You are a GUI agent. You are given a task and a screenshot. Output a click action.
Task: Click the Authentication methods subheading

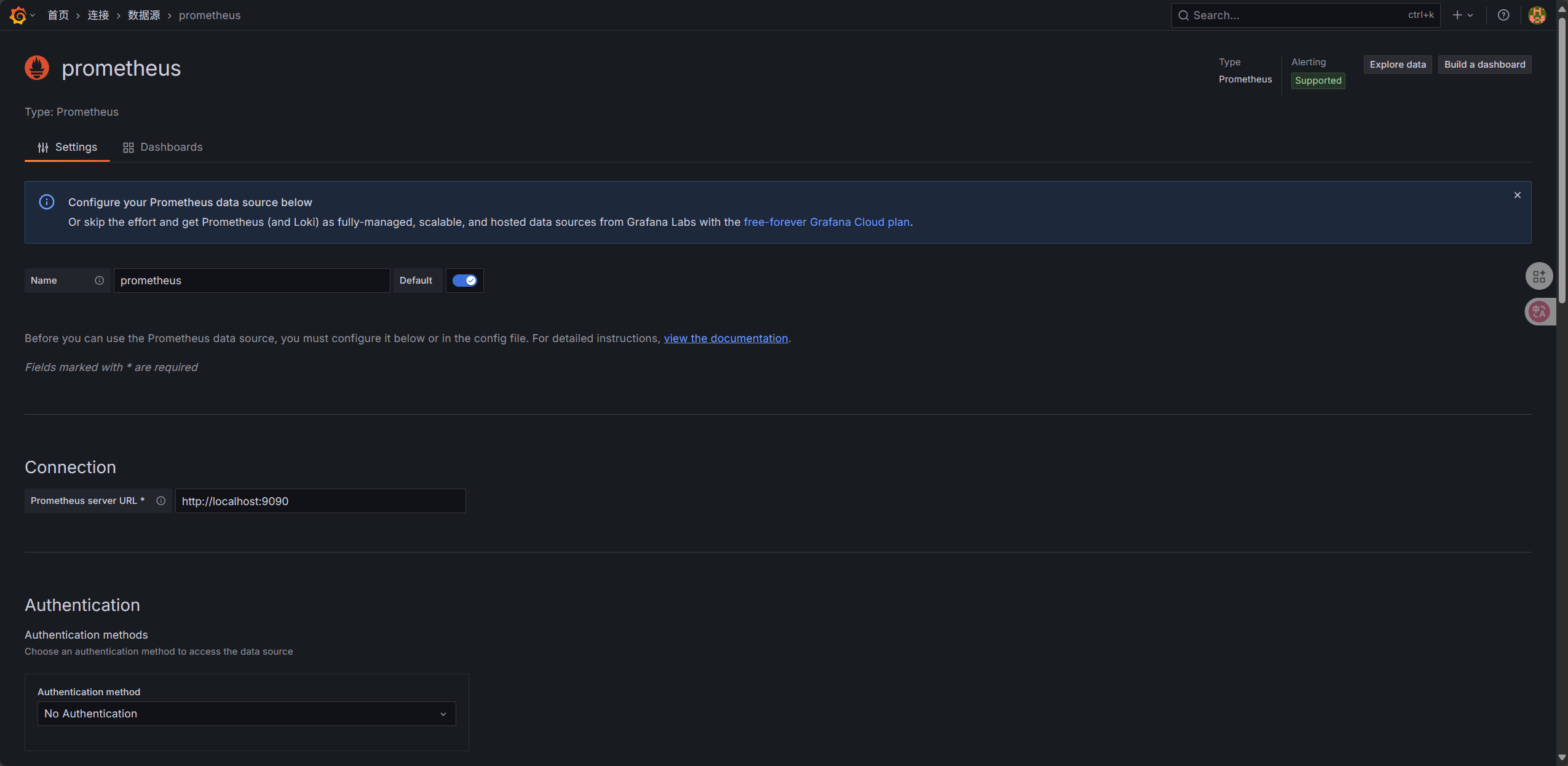click(86, 635)
